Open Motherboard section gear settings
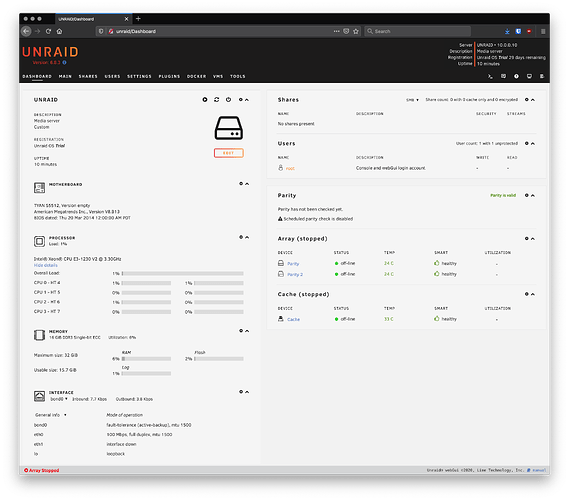Image resolution: width=568 pixels, height=500 pixels. point(241,184)
